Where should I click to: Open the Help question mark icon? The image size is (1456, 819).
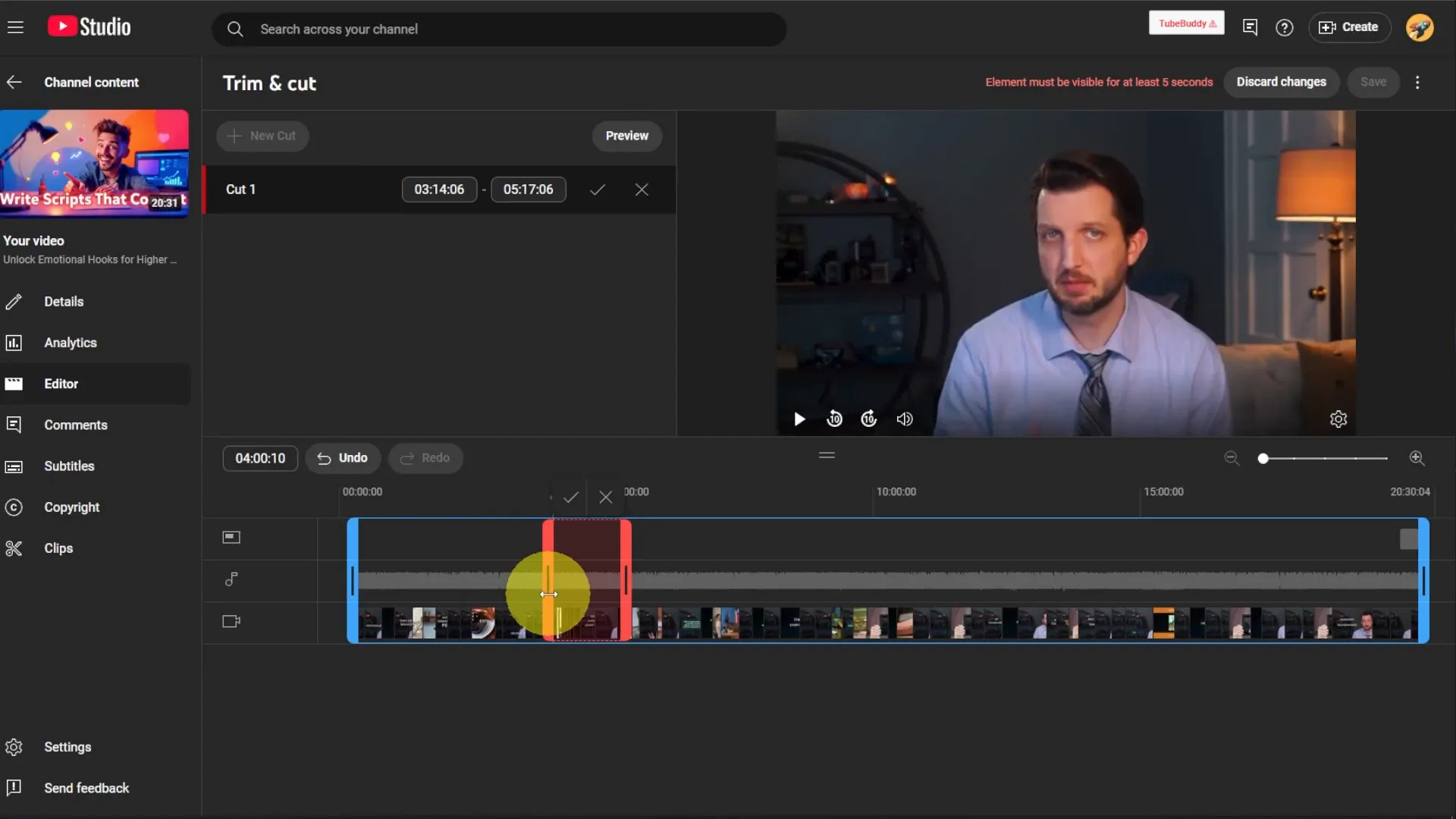click(x=1284, y=28)
